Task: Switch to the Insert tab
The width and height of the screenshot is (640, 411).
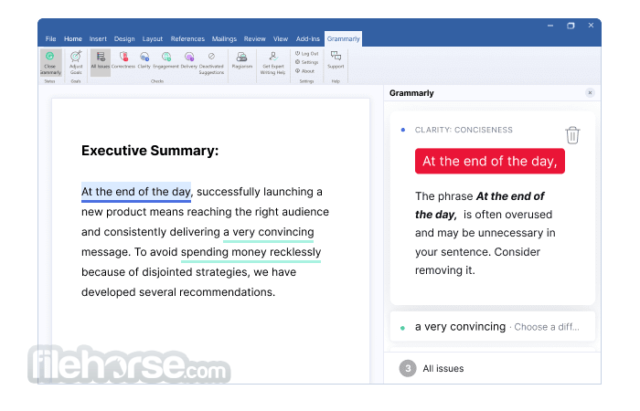Action: pyautogui.click(x=98, y=39)
